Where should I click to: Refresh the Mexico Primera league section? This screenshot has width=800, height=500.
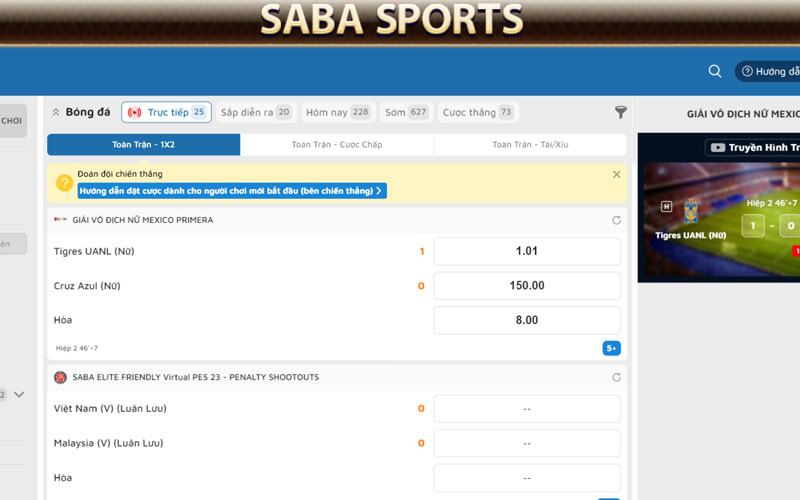point(616,220)
